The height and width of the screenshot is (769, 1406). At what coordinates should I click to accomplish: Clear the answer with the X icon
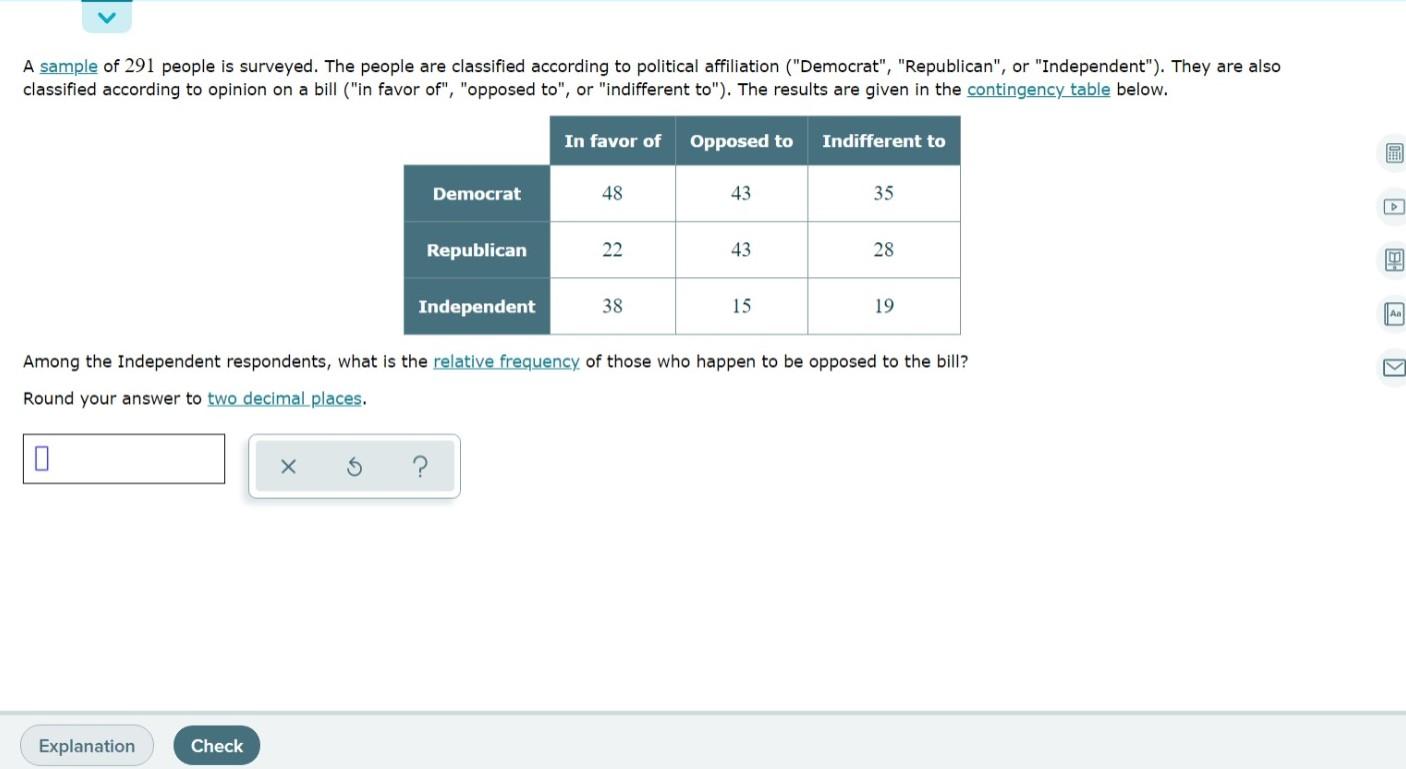coord(288,466)
